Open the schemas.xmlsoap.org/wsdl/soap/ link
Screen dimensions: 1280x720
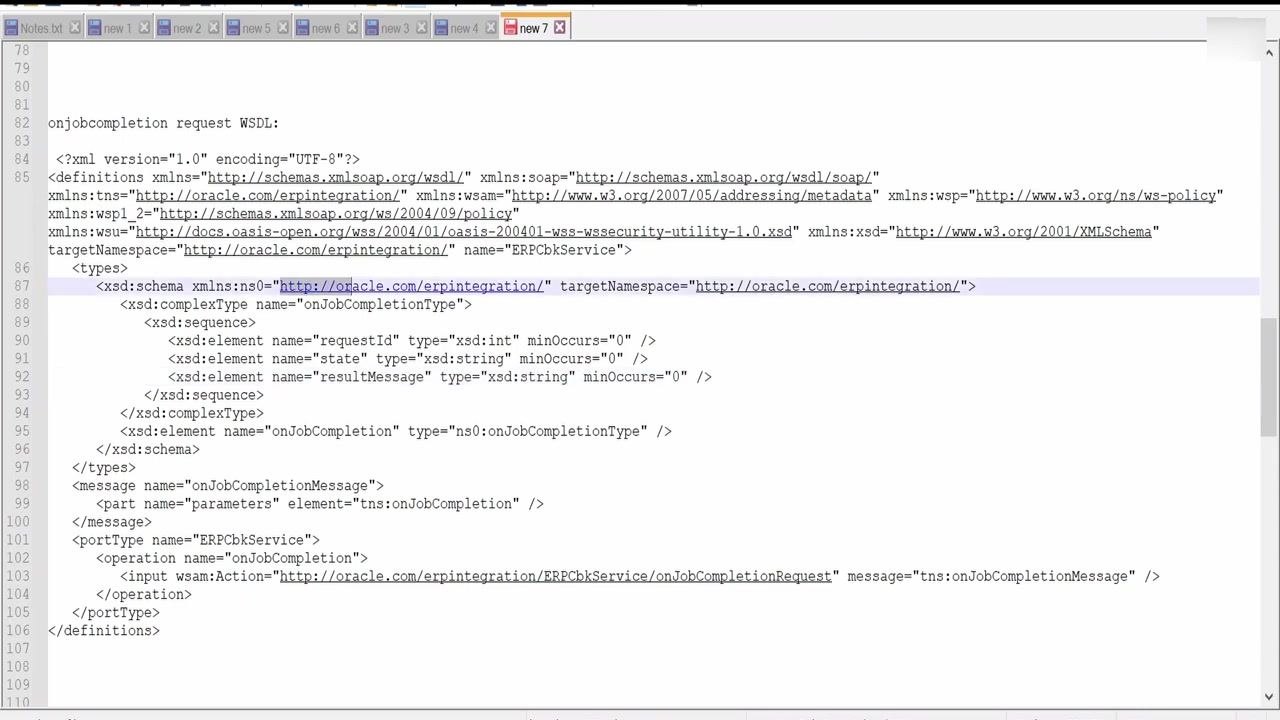pos(724,178)
